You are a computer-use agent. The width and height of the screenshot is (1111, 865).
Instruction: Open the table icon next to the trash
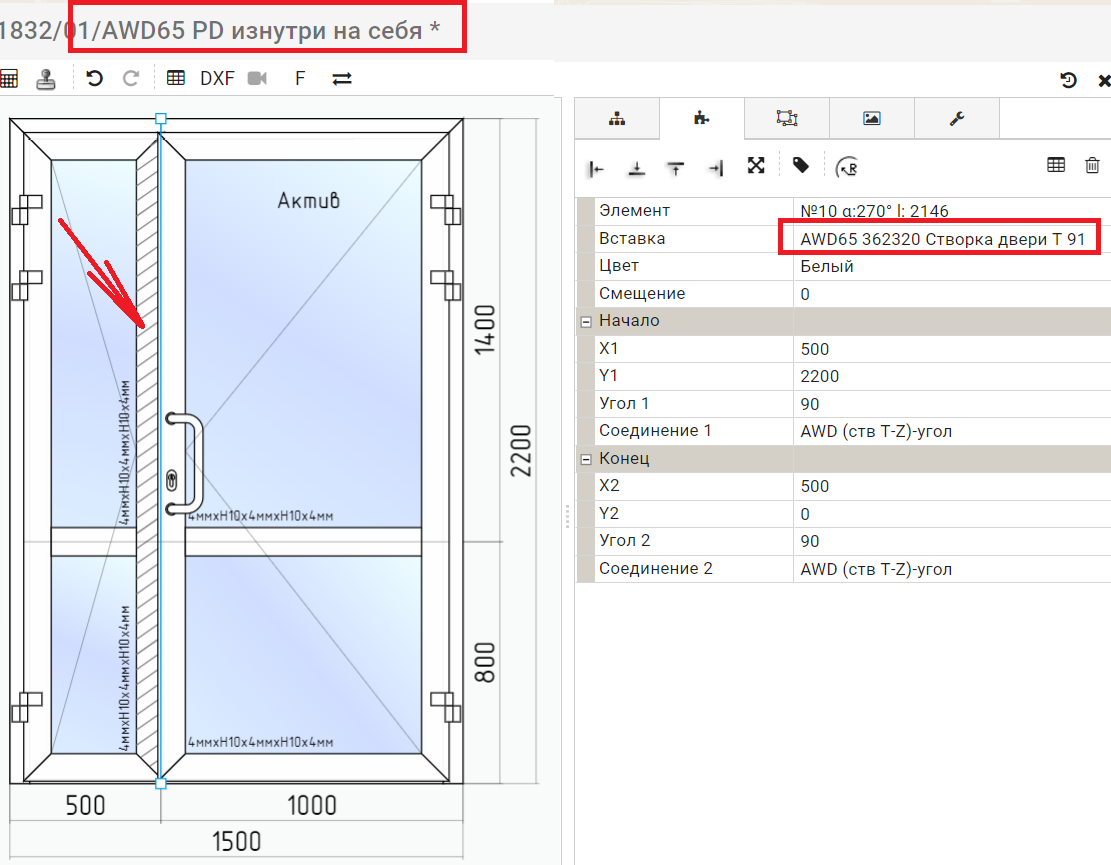pos(1056,165)
